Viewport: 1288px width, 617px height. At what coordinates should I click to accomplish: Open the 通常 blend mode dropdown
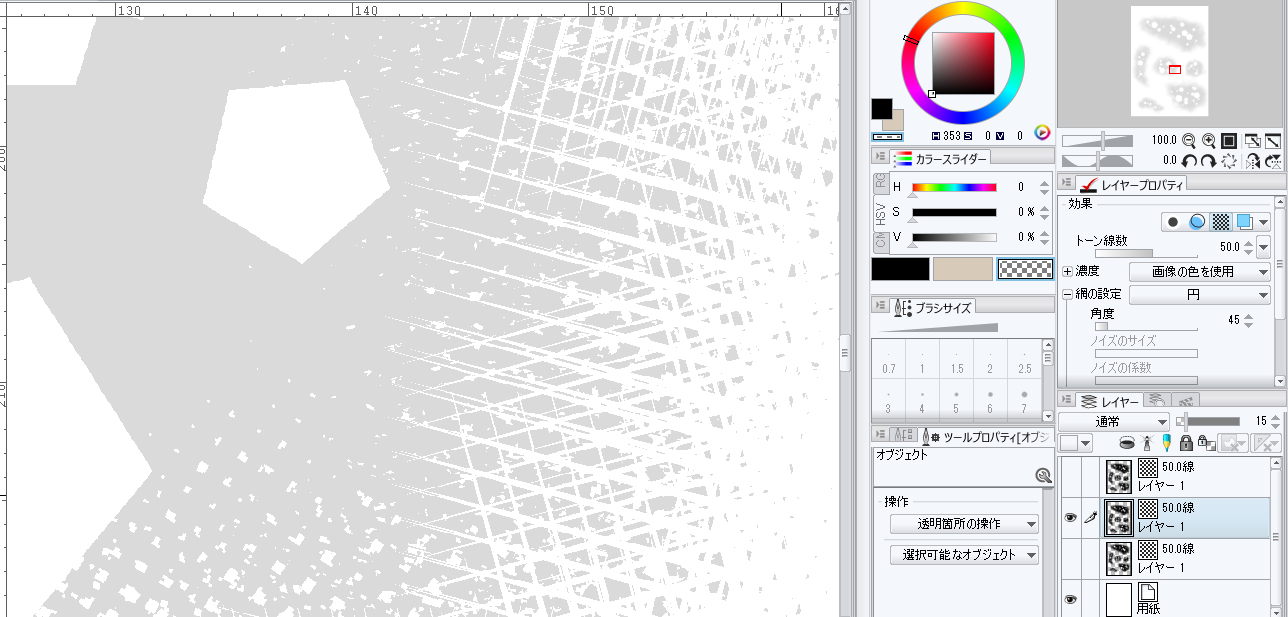1114,422
